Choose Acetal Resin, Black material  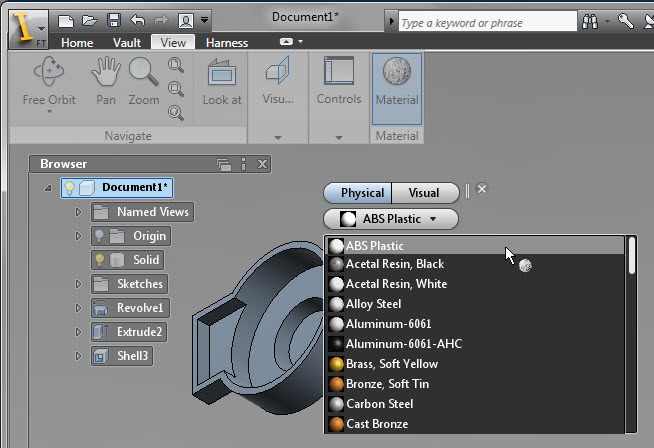click(x=475, y=264)
